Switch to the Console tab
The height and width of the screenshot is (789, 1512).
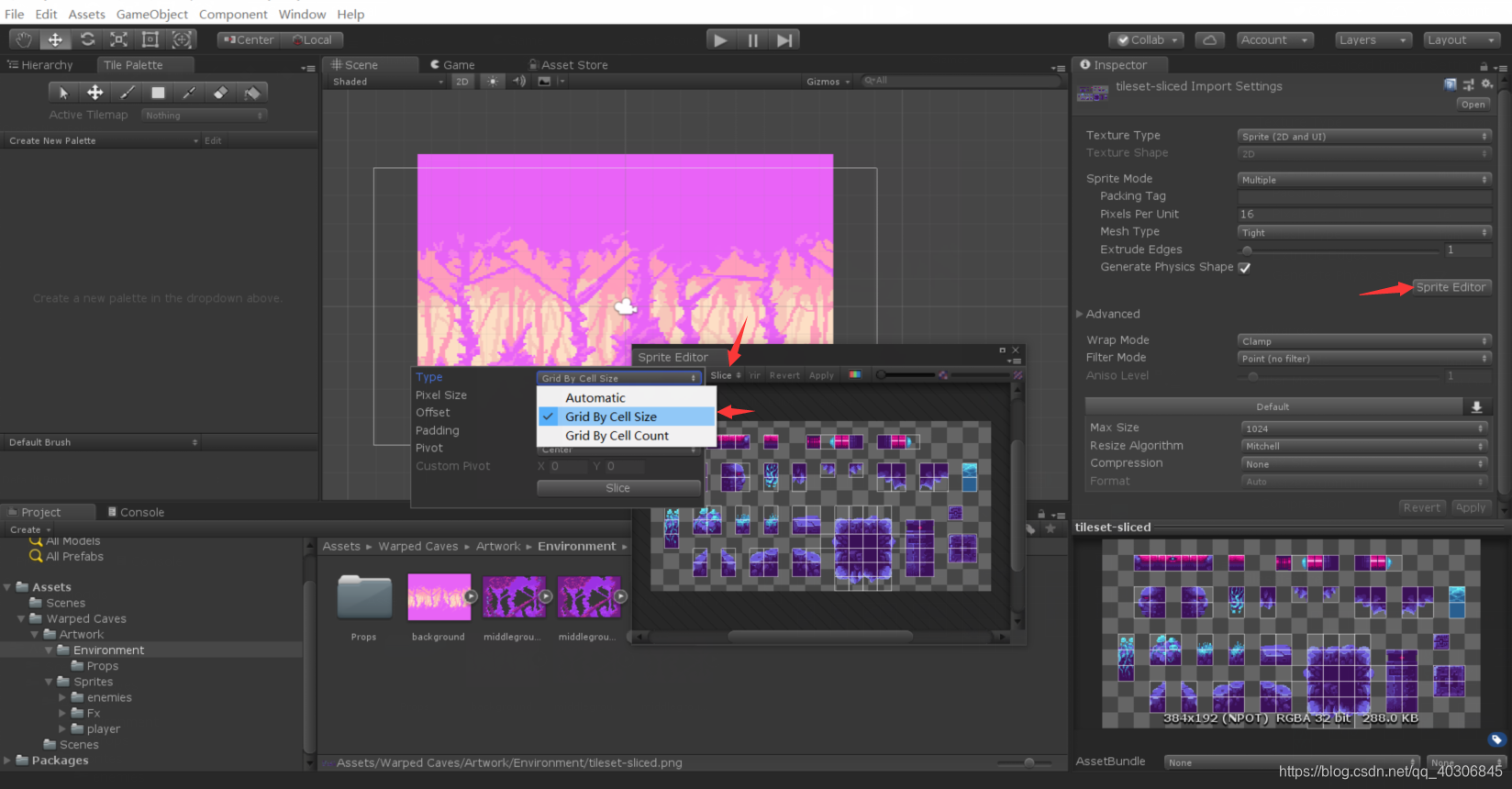137,512
